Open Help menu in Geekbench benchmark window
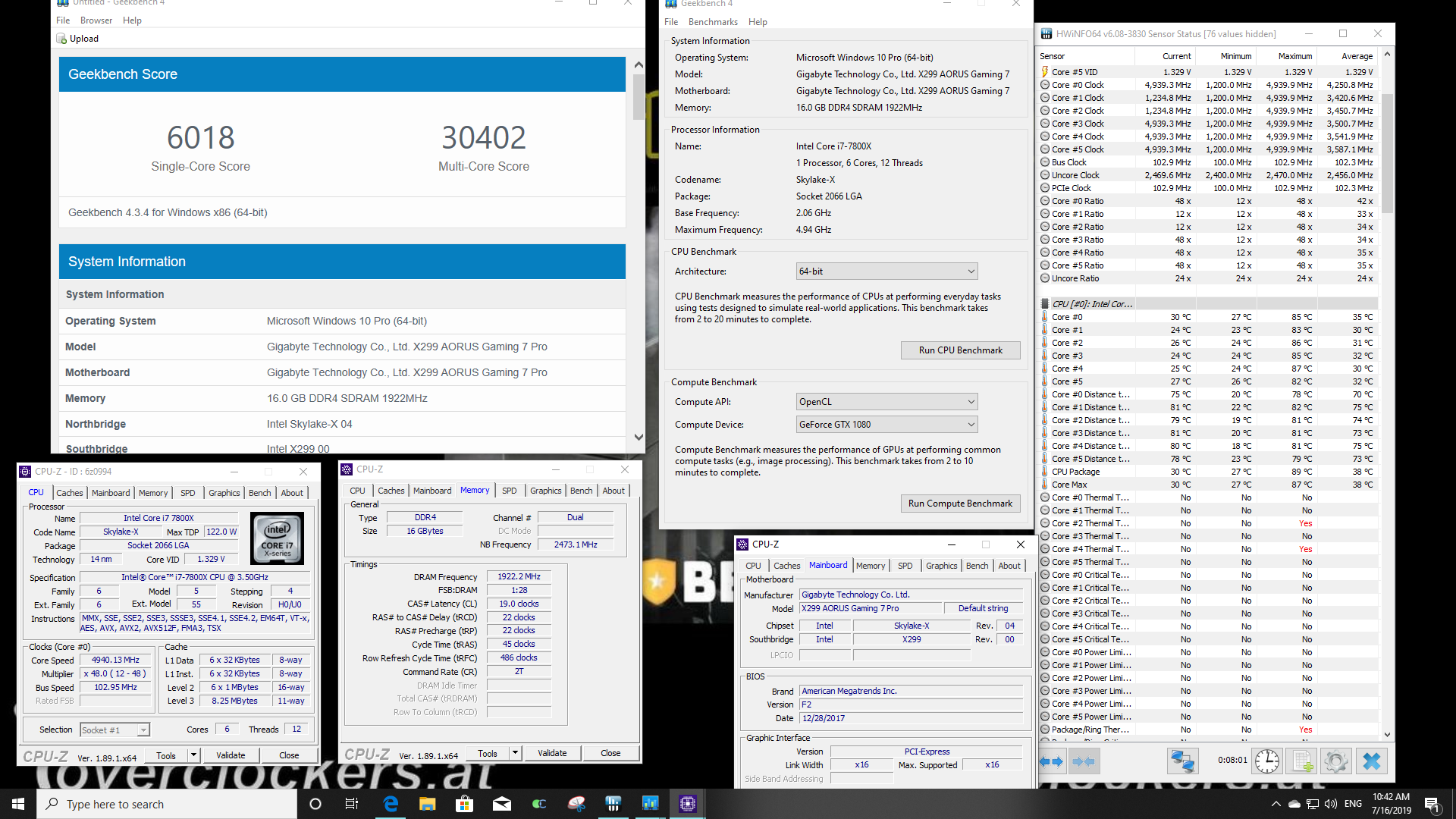Image resolution: width=1456 pixels, height=819 pixels. [x=758, y=22]
